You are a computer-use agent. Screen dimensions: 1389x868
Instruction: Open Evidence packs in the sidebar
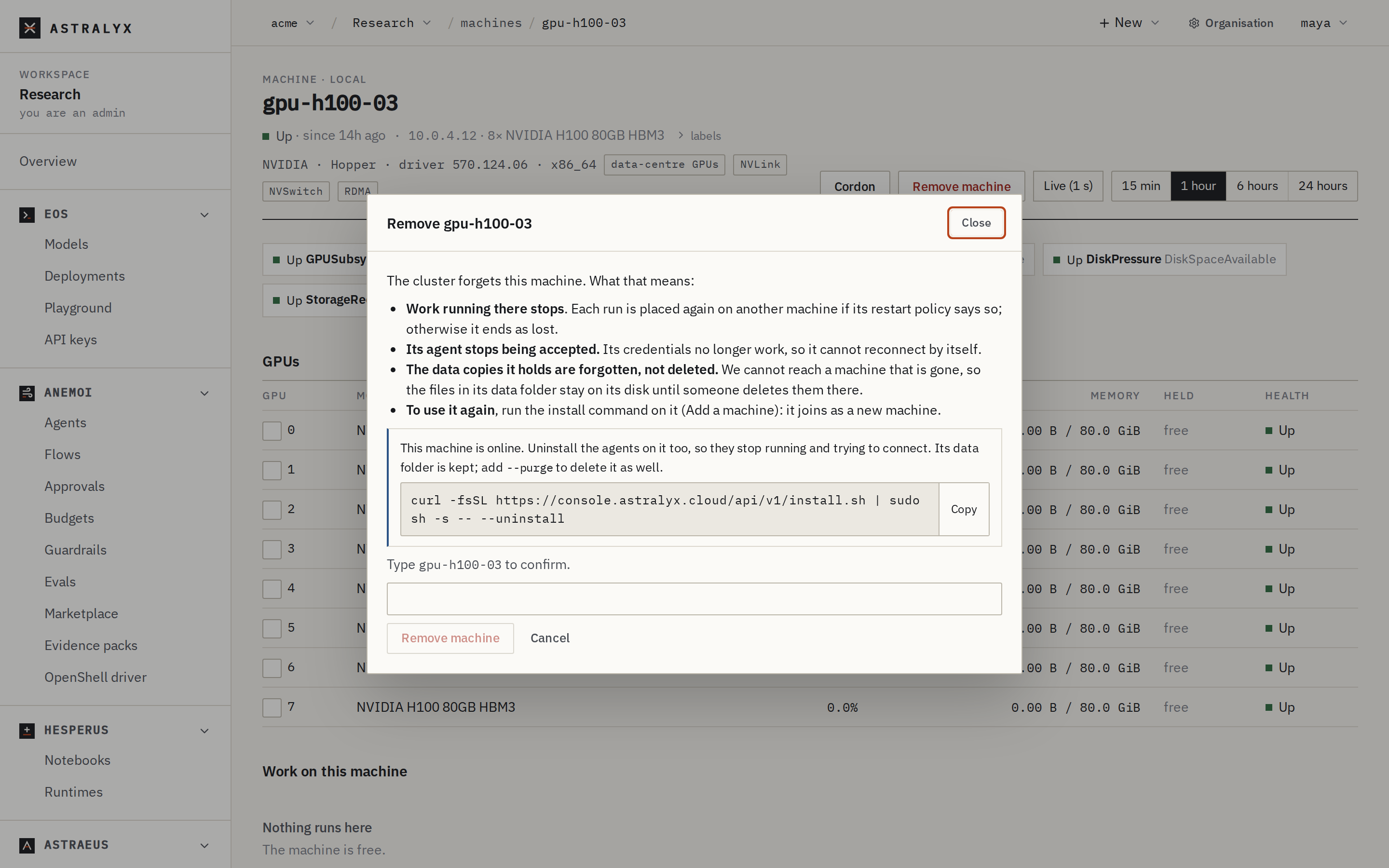(x=91, y=645)
